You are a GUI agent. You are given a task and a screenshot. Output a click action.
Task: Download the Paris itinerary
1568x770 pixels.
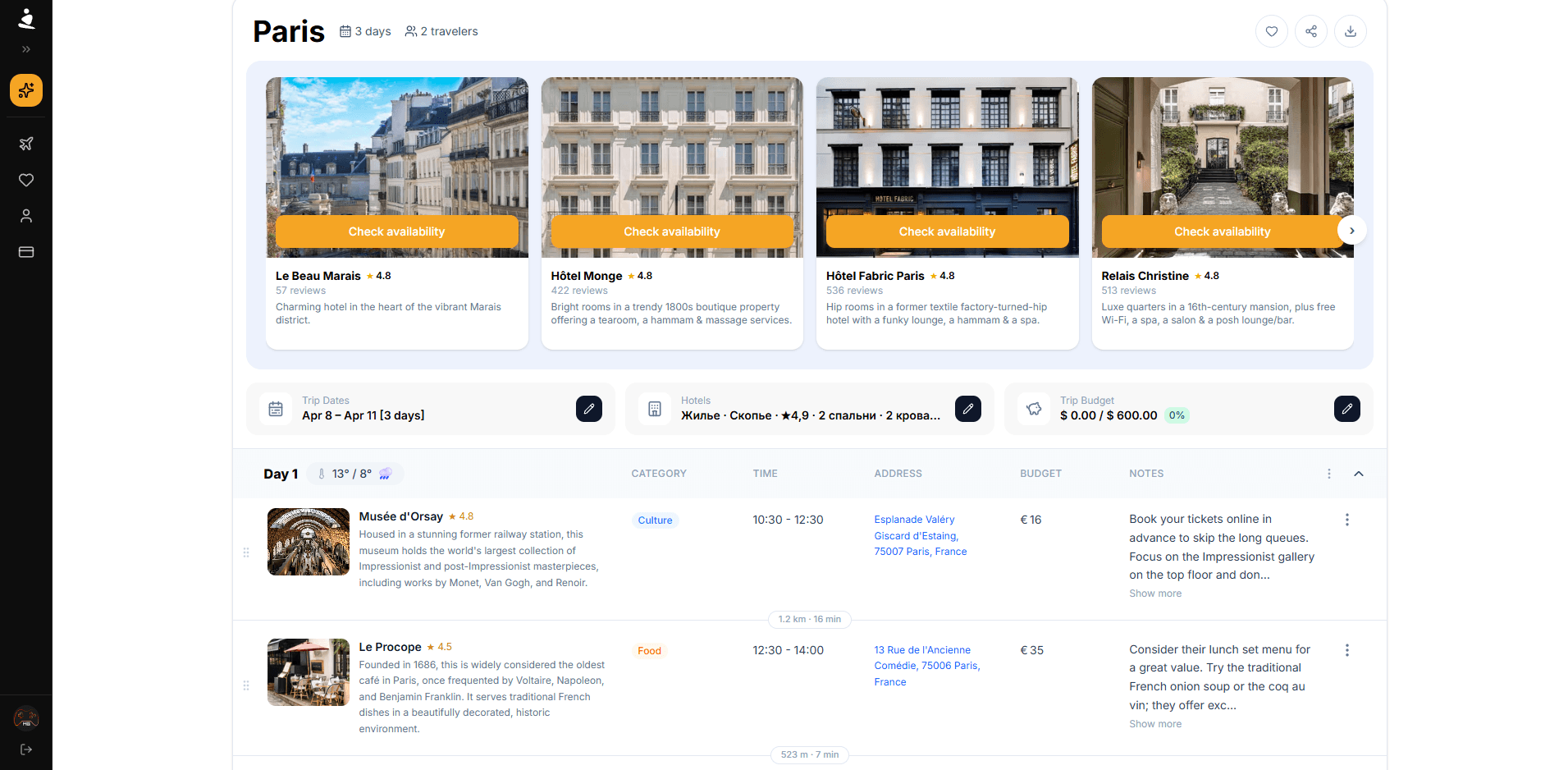pos(1350,31)
